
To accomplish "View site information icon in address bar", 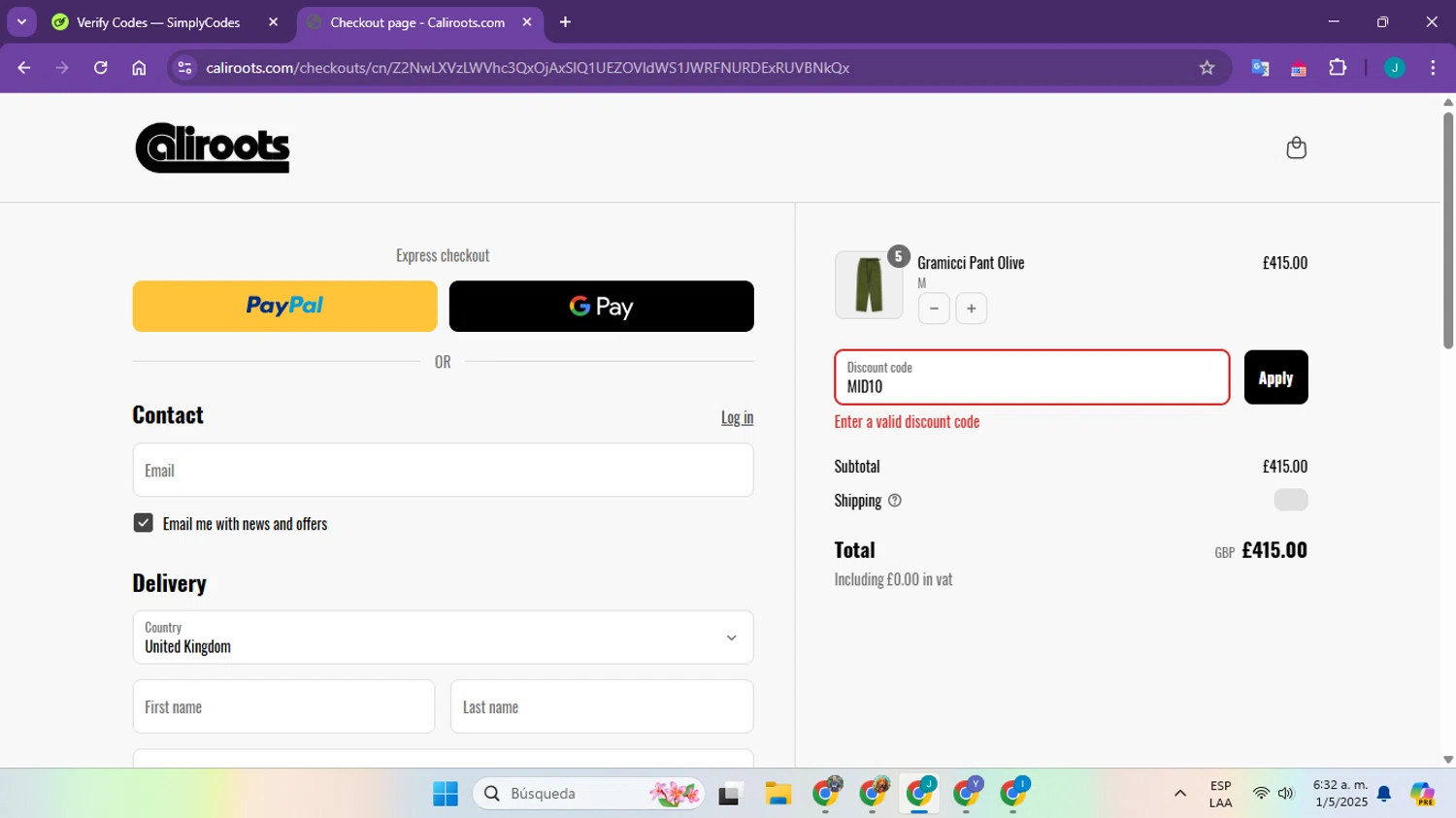I will tap(184, 68).
